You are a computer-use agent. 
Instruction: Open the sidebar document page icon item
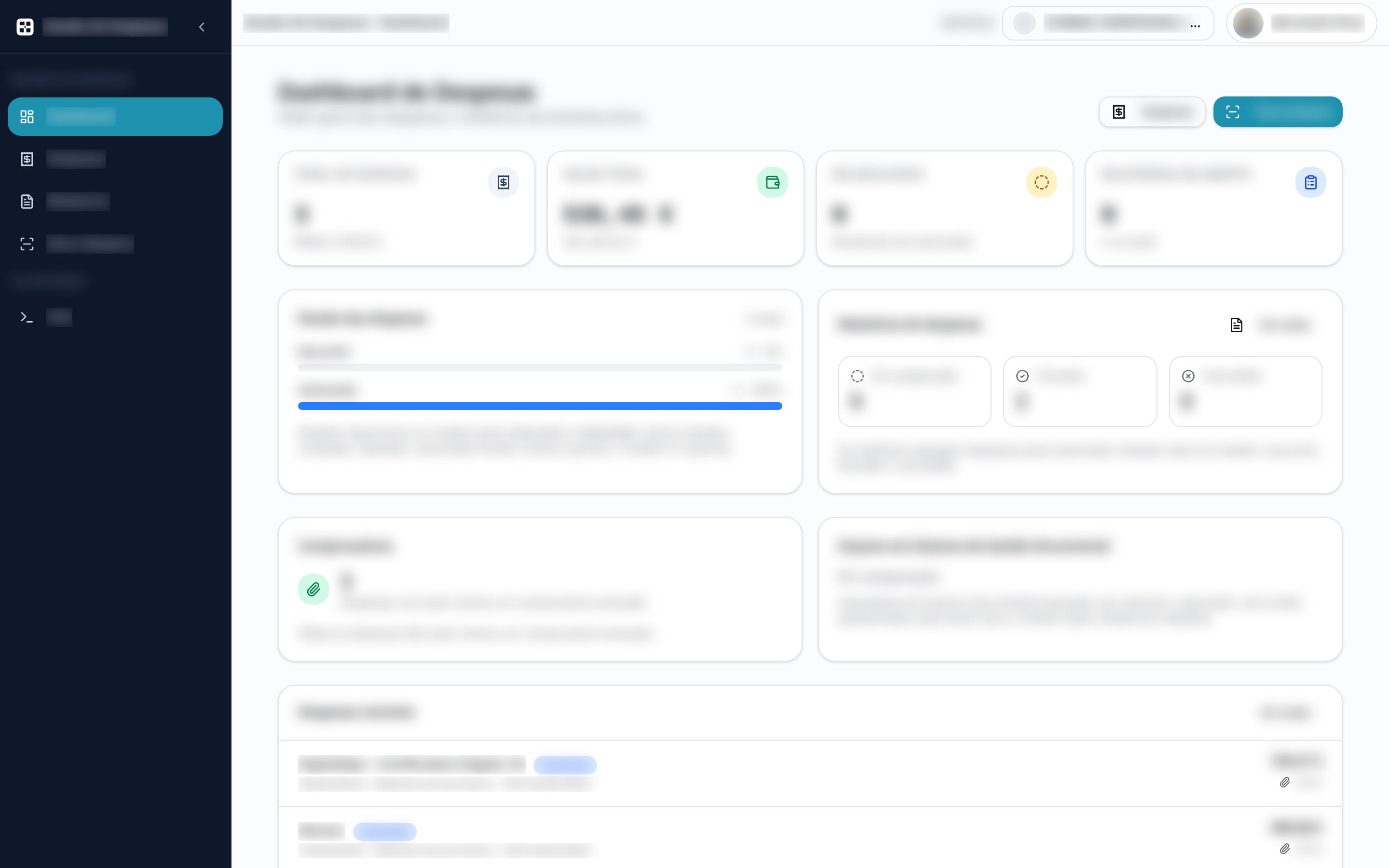click(27, 202)
